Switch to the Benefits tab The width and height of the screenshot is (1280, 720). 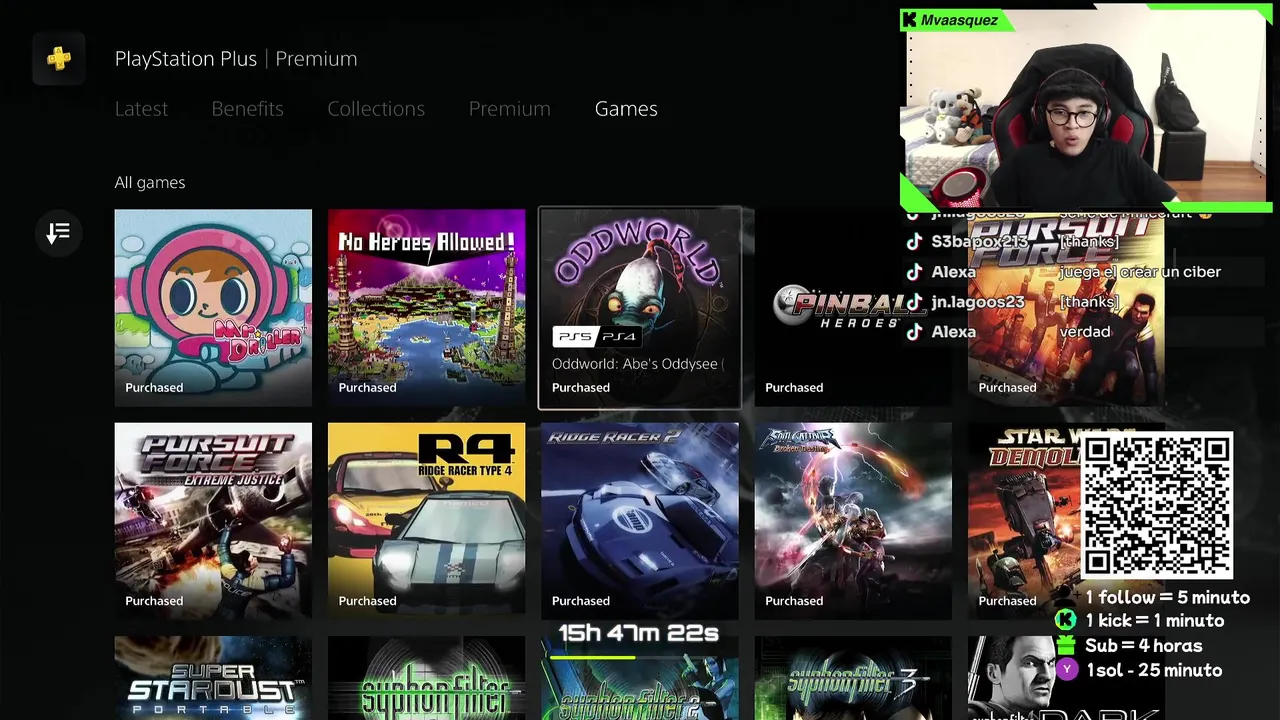[247, 108]
